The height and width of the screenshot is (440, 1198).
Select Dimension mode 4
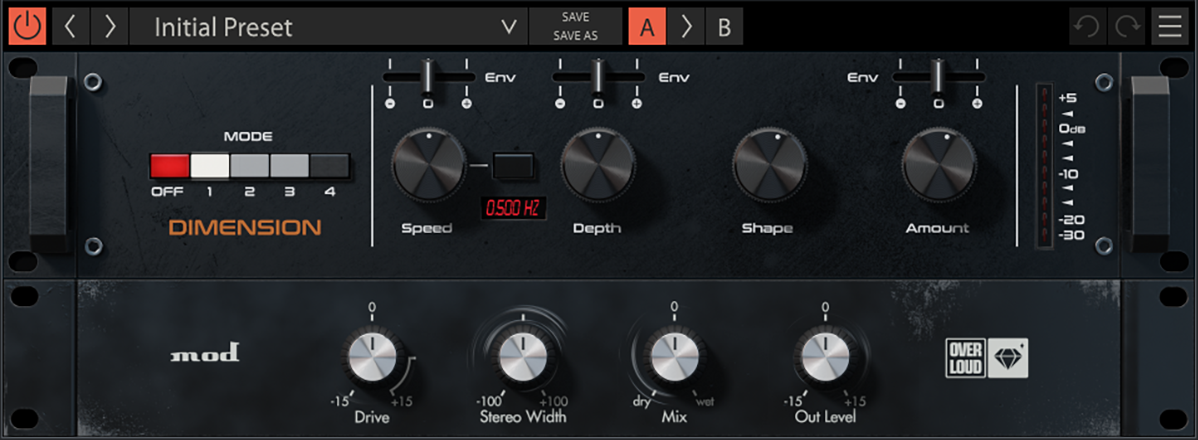[329, 165]
